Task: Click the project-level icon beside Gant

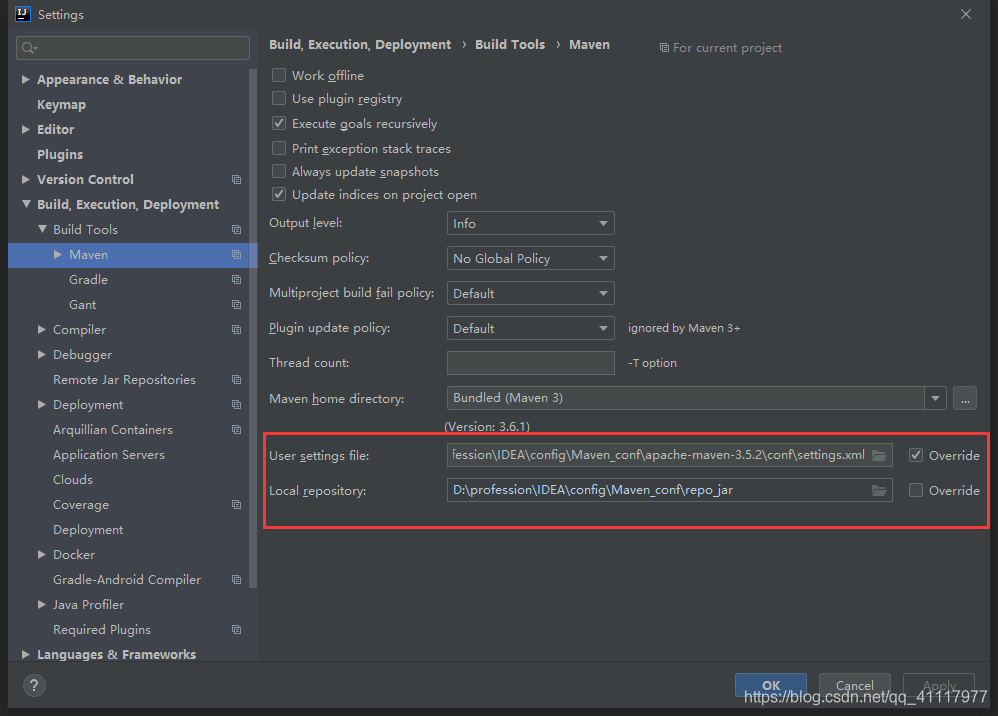Action: tap(236, 305)
